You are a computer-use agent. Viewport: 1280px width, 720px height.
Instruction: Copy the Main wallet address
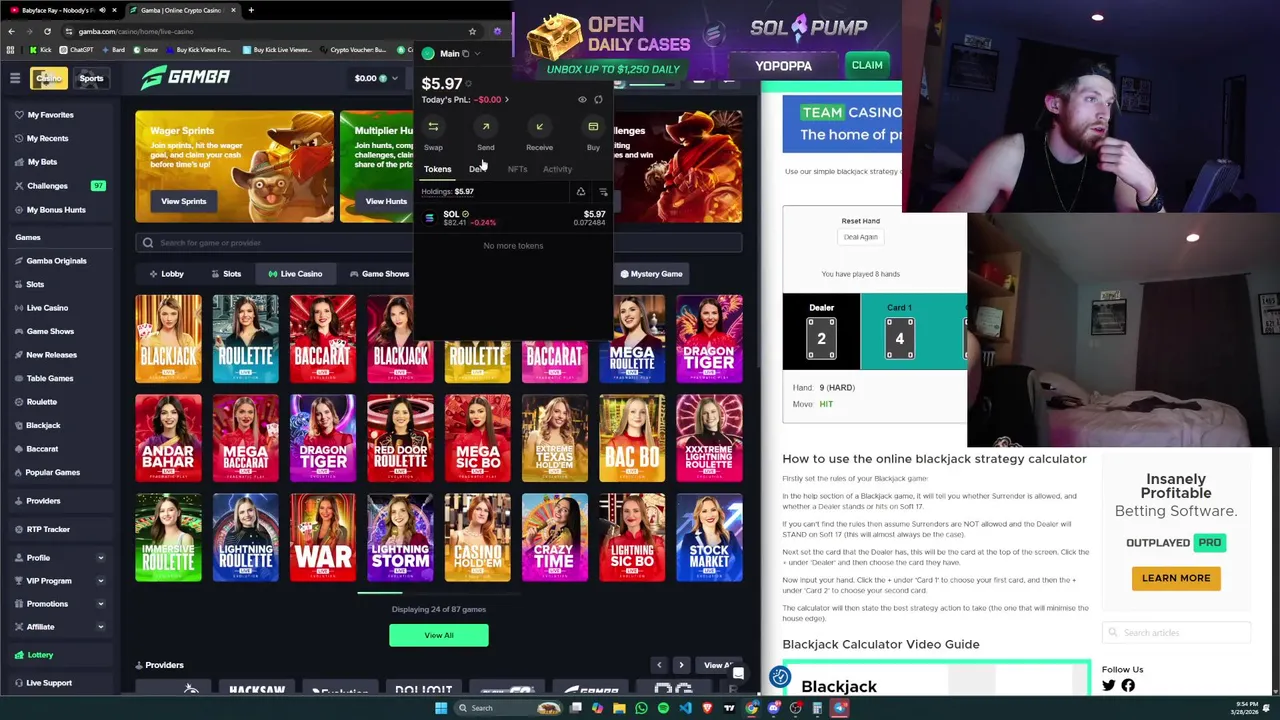coord(465,54)
